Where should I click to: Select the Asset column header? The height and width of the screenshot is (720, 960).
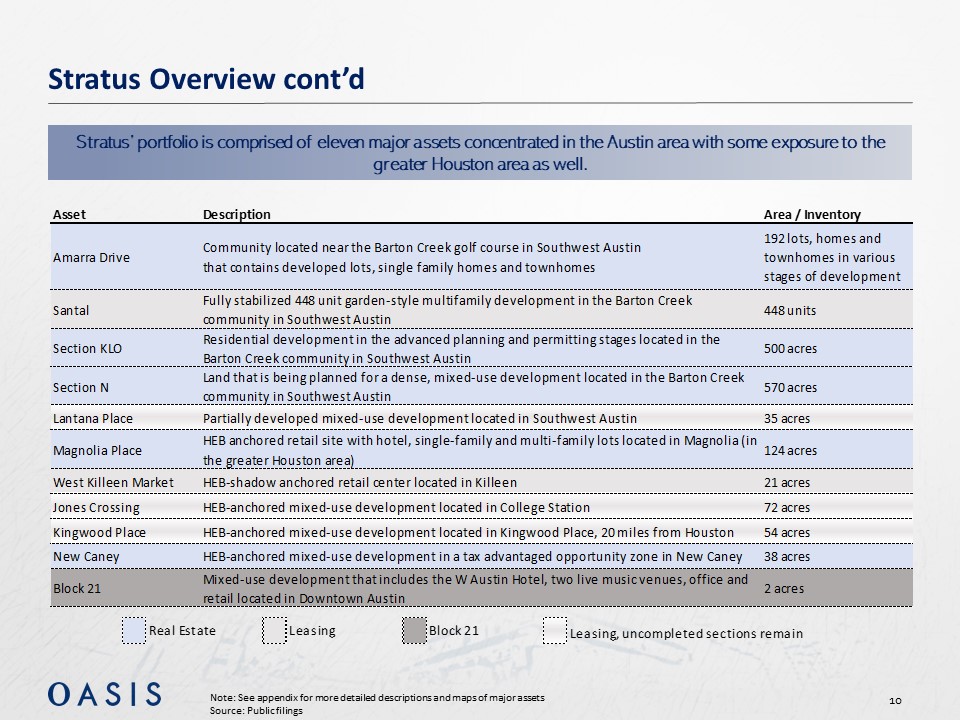pos(69,215)
